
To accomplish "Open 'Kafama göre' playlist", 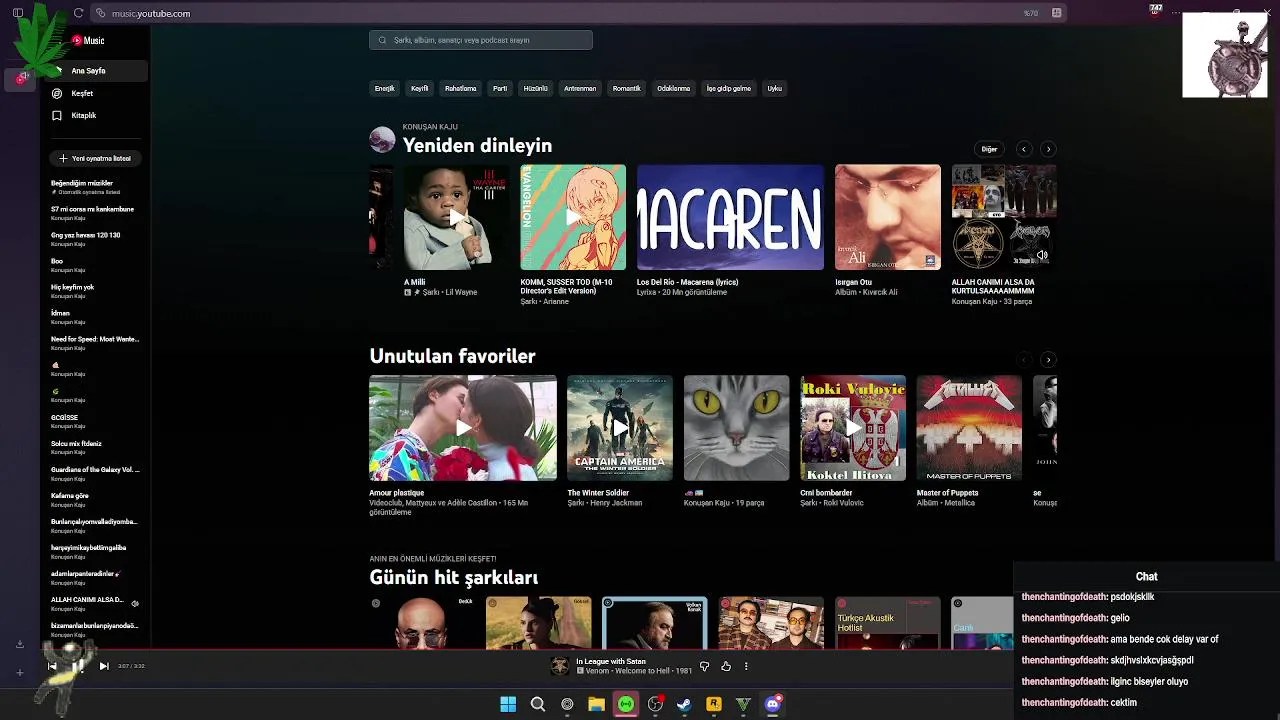I will [97, 499].
